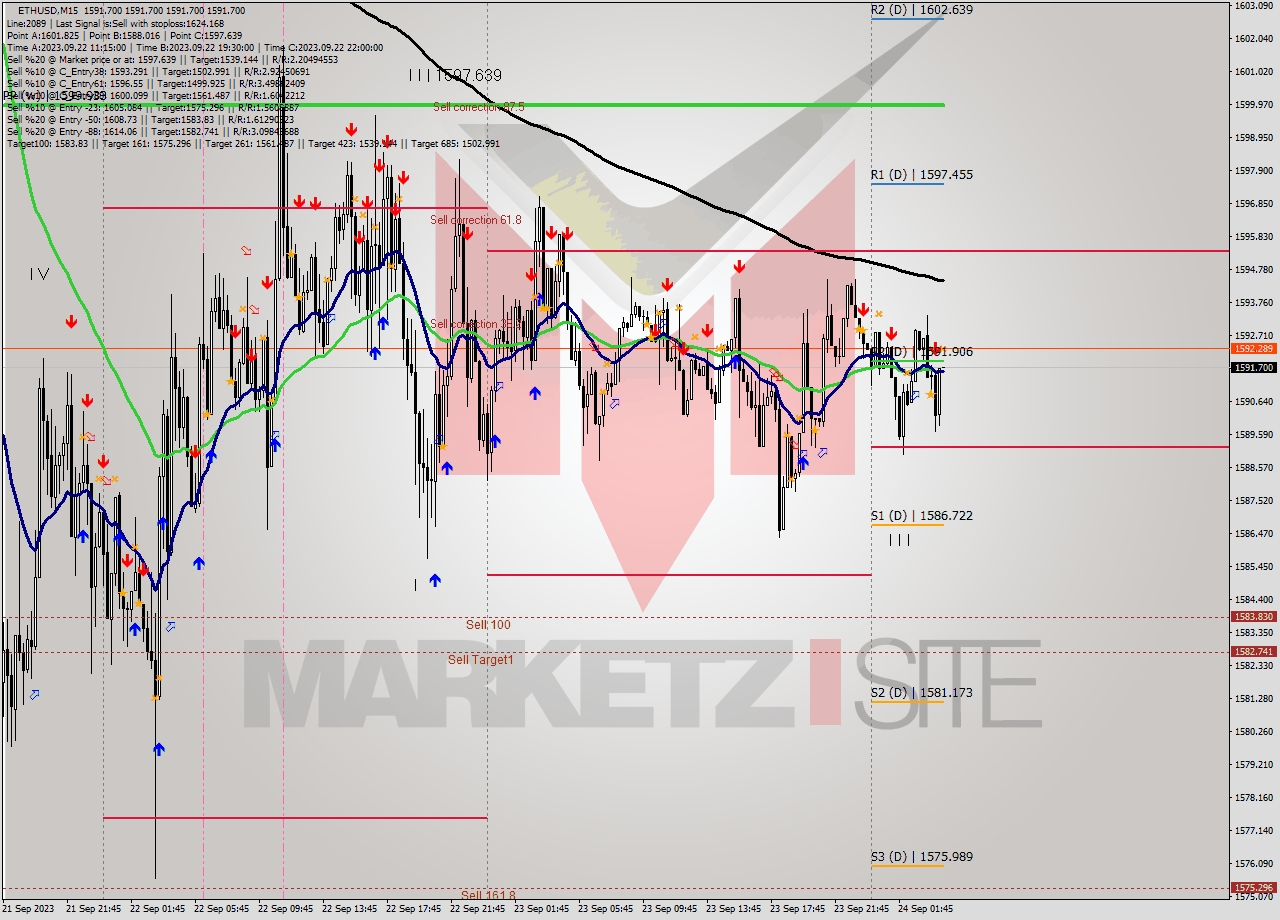The width and height of the screenshot is (1280, 920).
Task: Click the 1579.210 price scale value
Action: [1254, 765]
